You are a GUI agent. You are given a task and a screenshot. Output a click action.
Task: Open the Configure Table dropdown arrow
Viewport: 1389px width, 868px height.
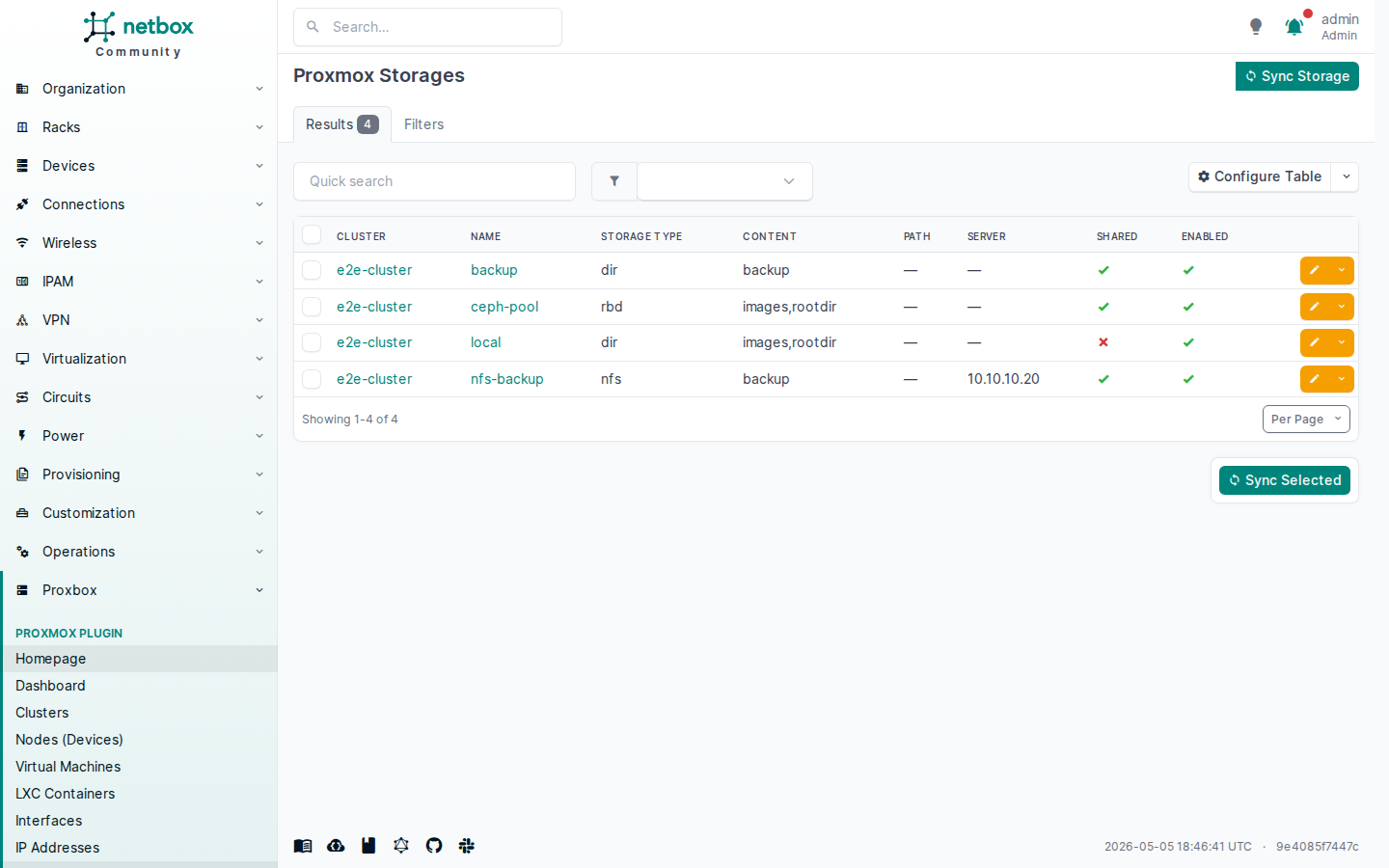(1346, 176)
